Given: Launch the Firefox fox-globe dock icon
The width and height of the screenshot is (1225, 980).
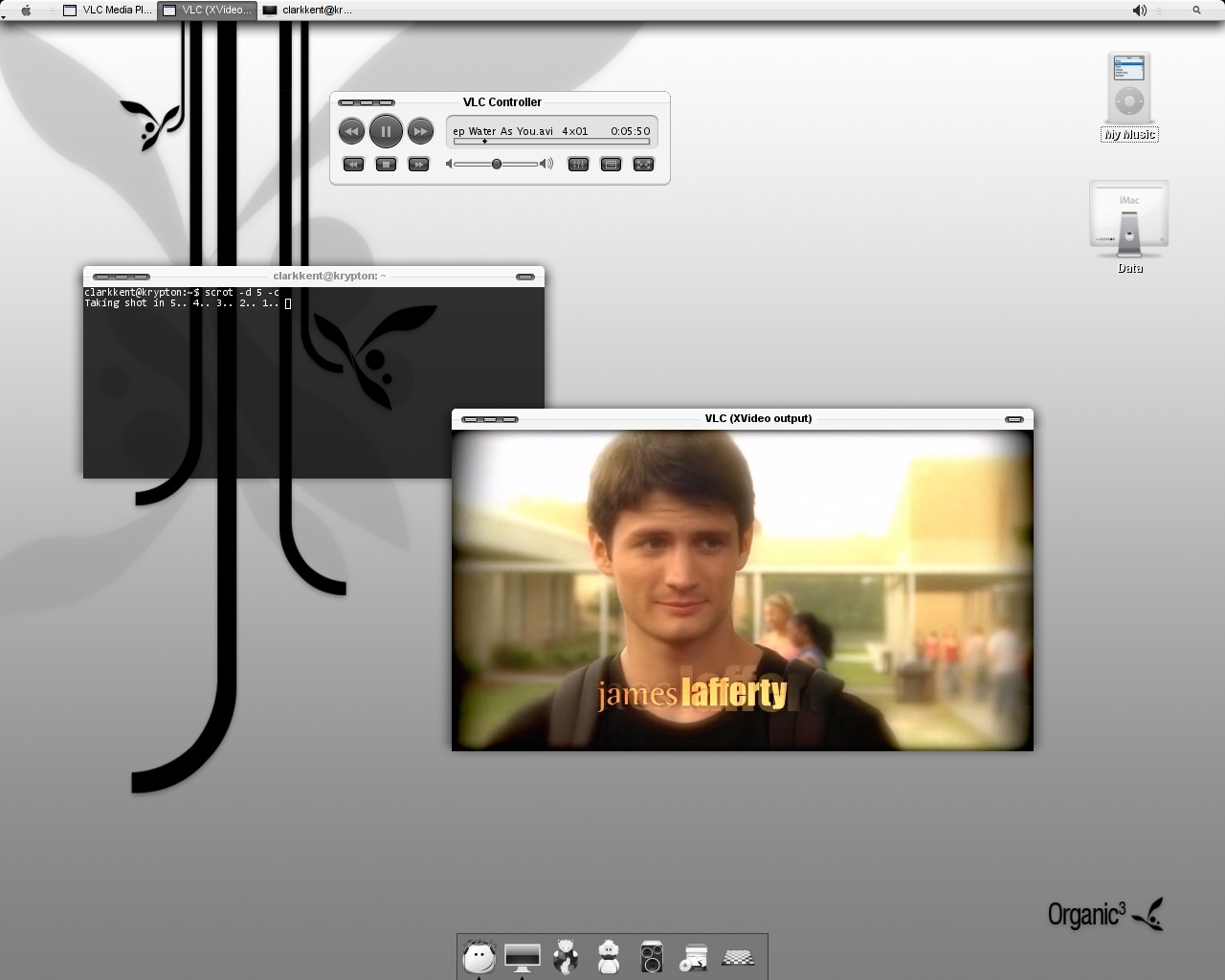Looking at the screenshot, I should pyautogui.click(x=566, y=956).
